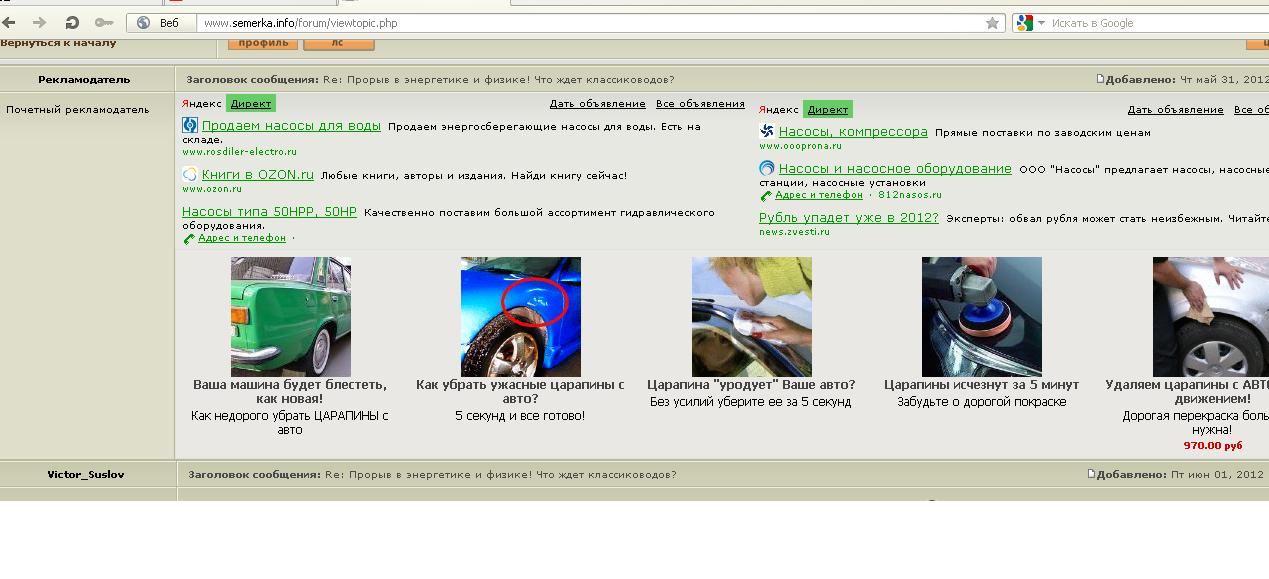Click 'Насосы типа 50НРР, 50НР' link
The height and width of the screenshot is (579, 1269).
pyautogui.click(x=269, y=212)
